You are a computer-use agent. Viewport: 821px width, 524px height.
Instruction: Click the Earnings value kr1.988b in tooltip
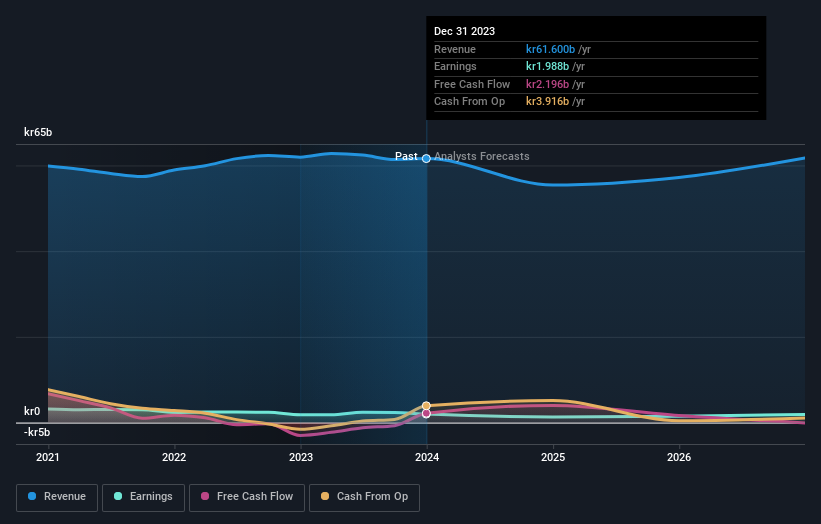pyautogui.click(x=547, y=66)
